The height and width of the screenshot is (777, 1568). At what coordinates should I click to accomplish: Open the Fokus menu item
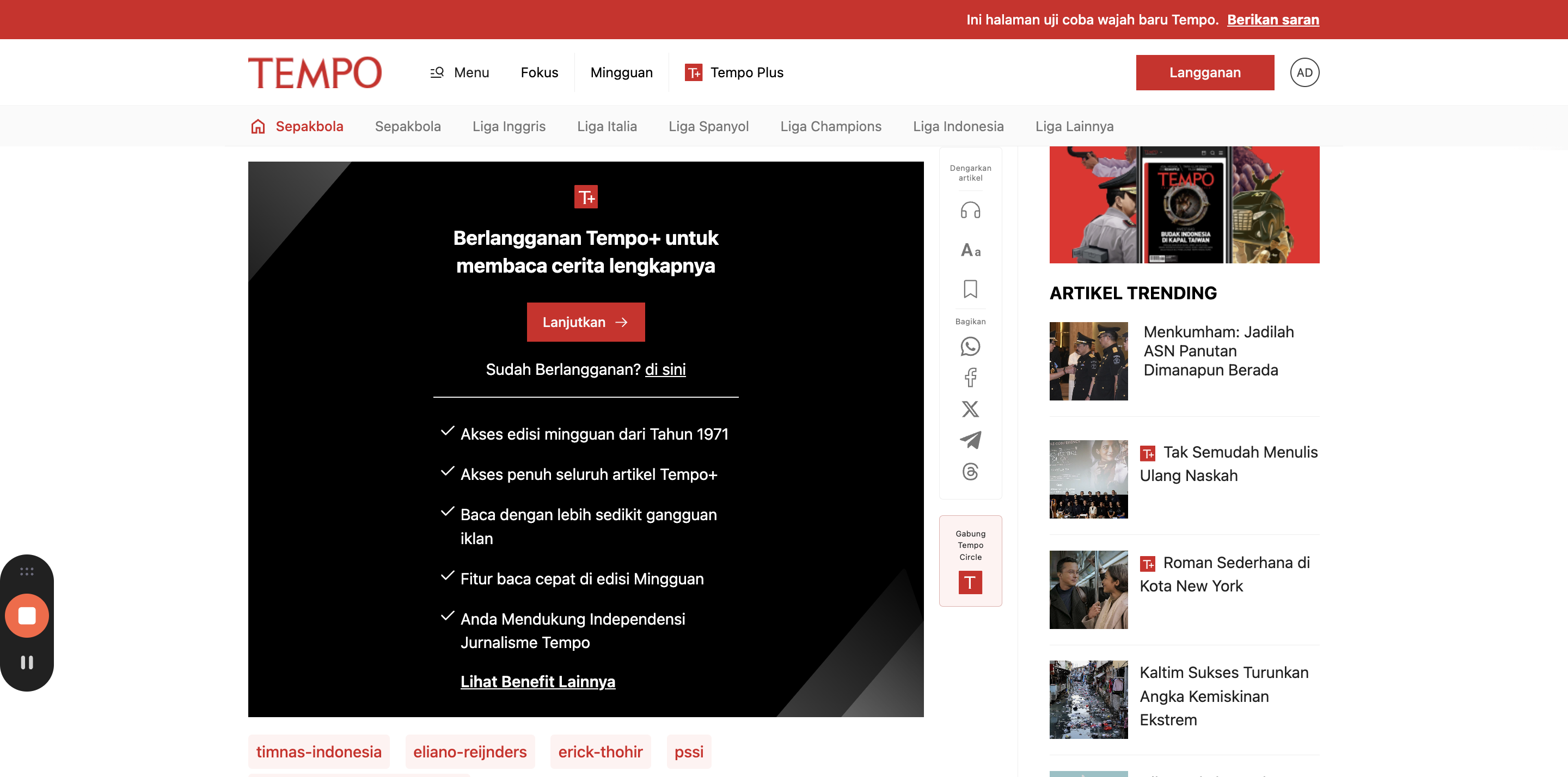point(540,72)
